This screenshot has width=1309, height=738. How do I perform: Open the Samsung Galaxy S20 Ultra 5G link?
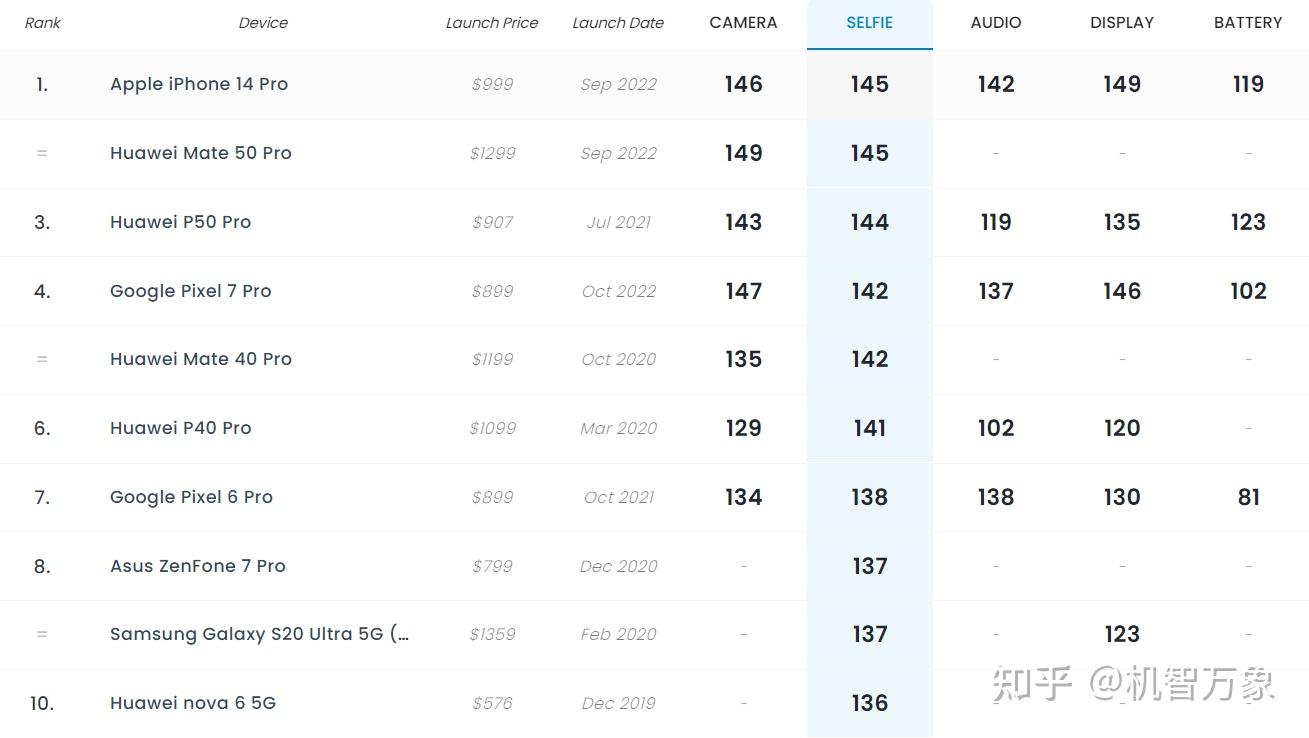pyautogui.click(x=259, y=634)
